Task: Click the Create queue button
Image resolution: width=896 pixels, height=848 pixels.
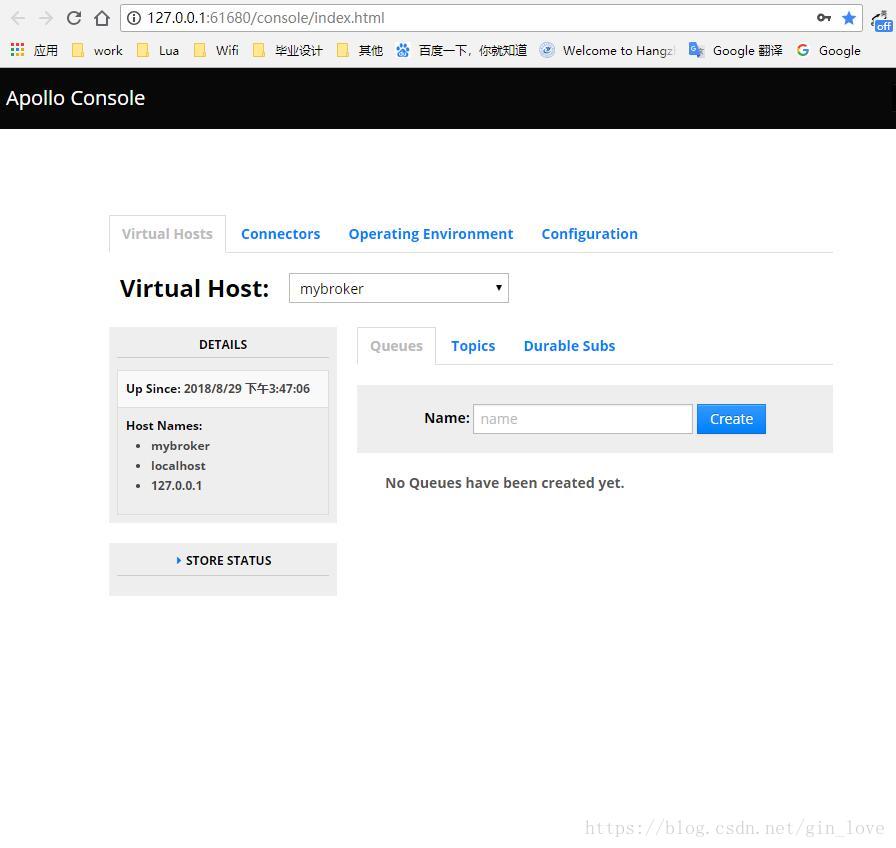Action: [x=731, y=419]
